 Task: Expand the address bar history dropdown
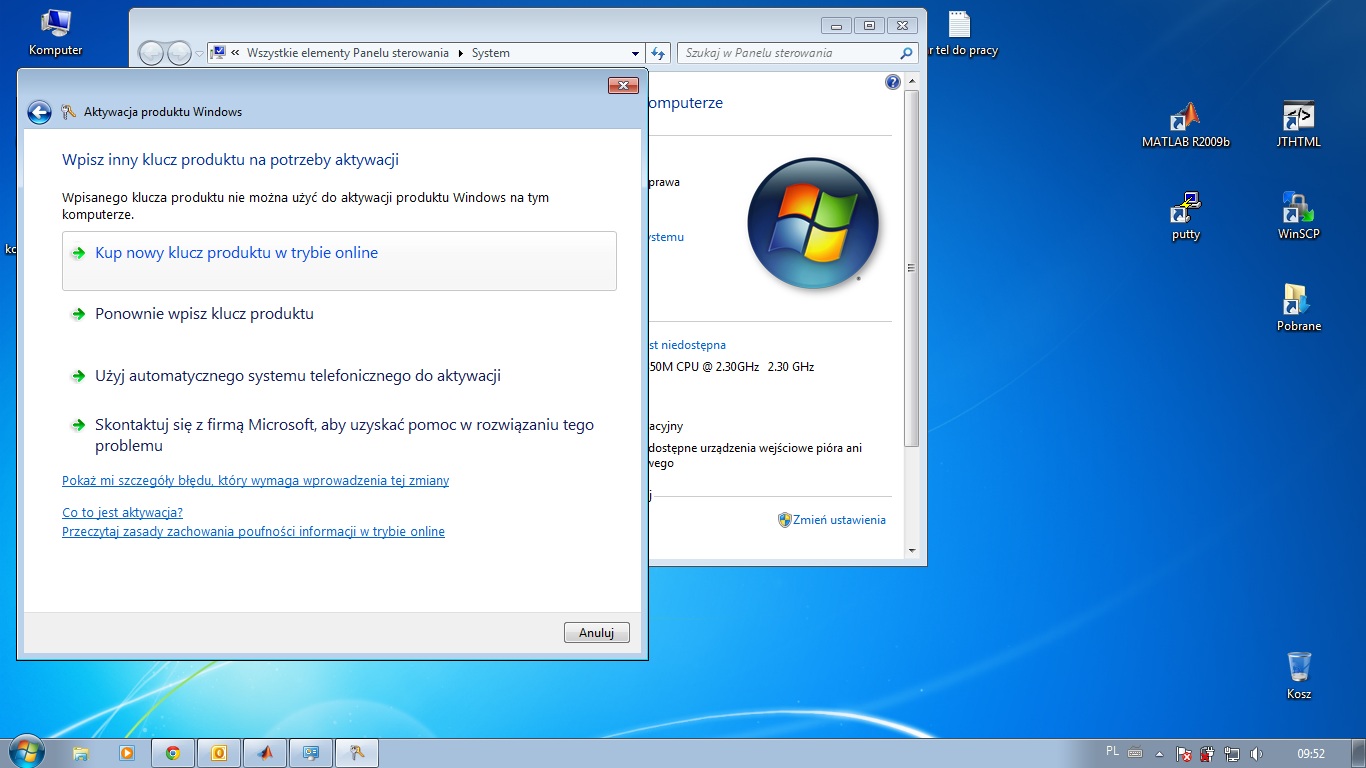pos(635,53)
